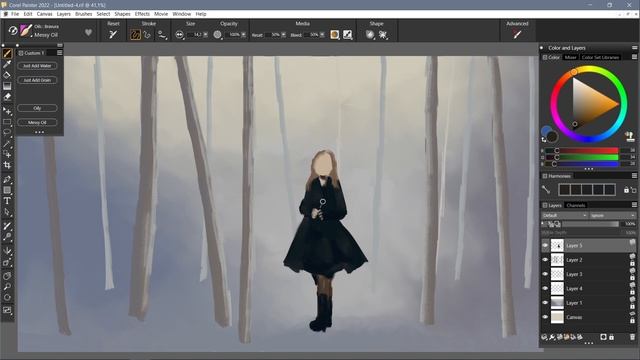Click the heart favorite brush icon
Screen dimensions: 640x360
(x=88, y=32)
